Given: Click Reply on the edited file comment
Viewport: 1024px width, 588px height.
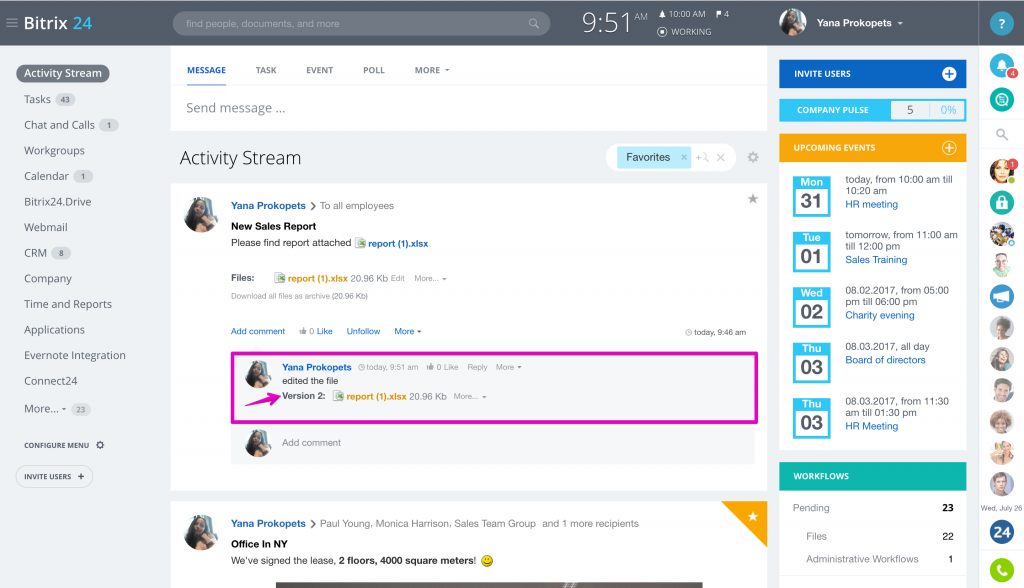Looking at the screenshot, I should click(x=477, y=367).
